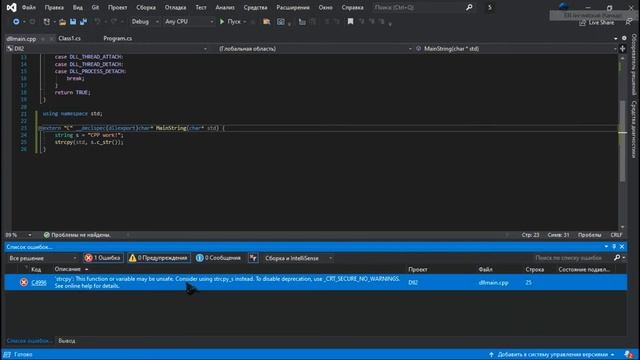Click the bookmark toolbar icon

(x=350, y=22)
